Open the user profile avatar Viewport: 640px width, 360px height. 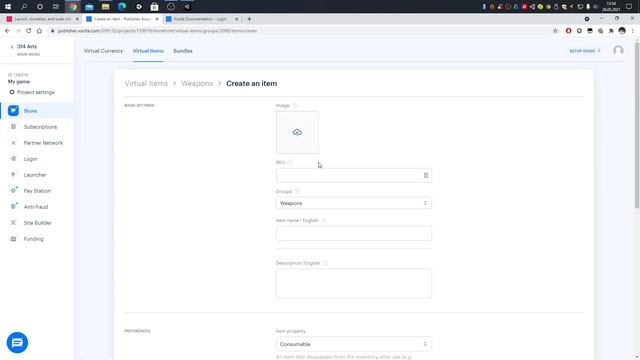tap(618, 51)
